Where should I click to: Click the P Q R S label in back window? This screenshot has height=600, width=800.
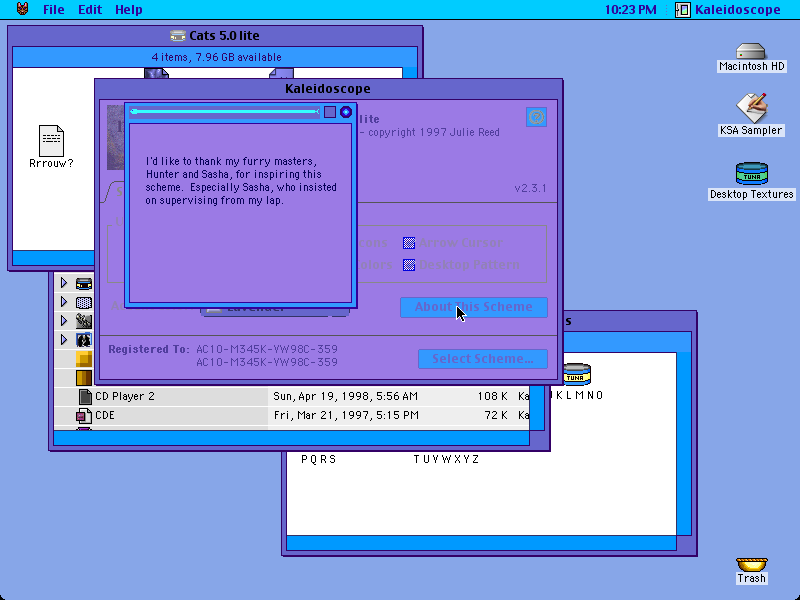319,459
